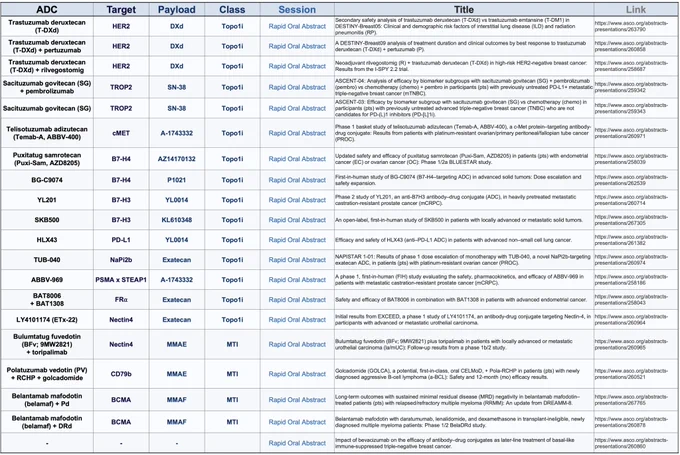The height and width of the screenshot is (455, 680).
Task: Click the Target column header
Action: point(121,10)
